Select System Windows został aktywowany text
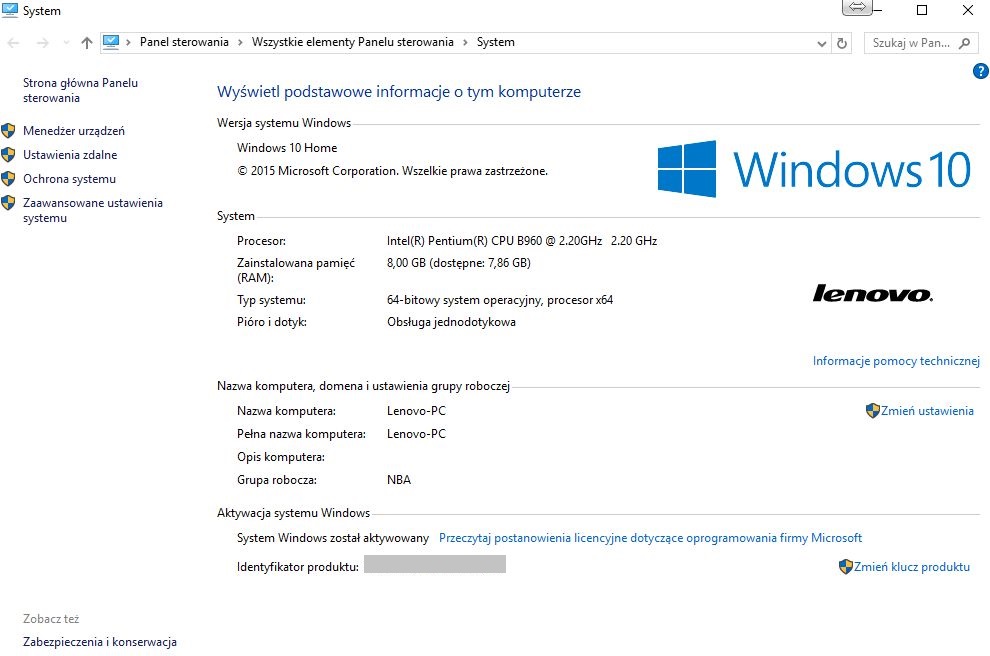The height and width of the screenshot is (656, 990). point(333,538)
